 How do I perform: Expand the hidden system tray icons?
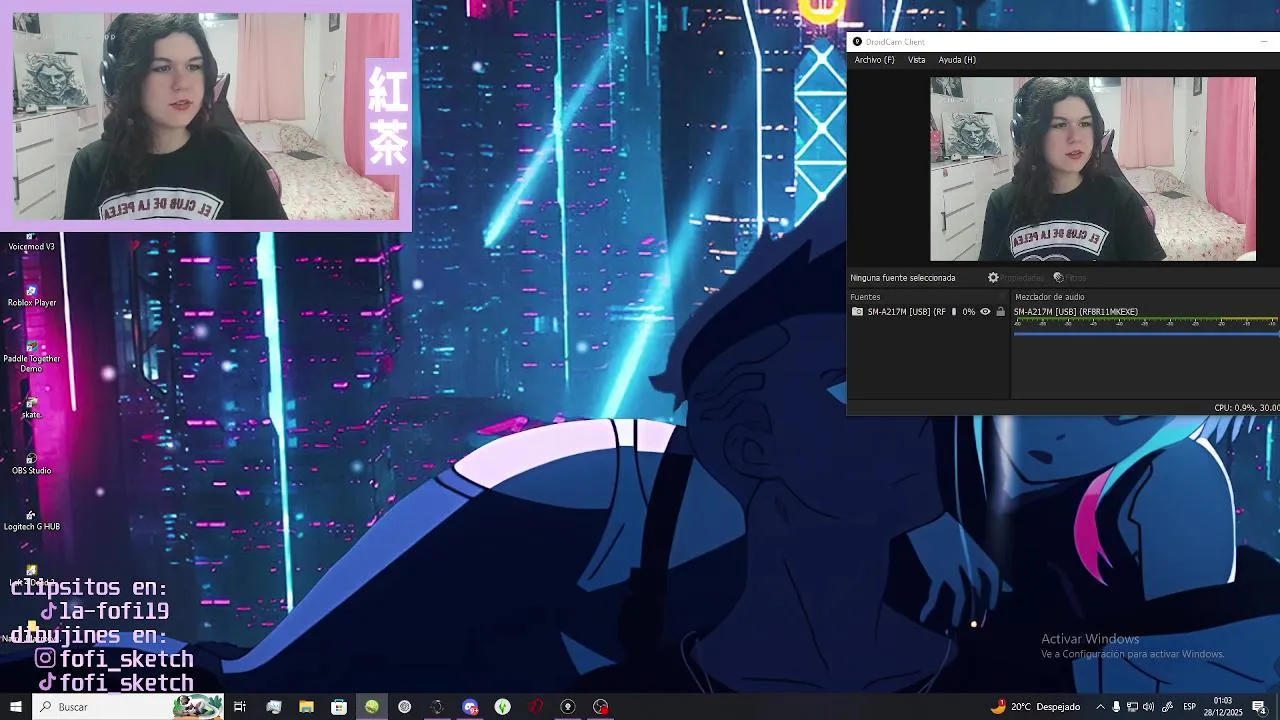point(1100,707)
